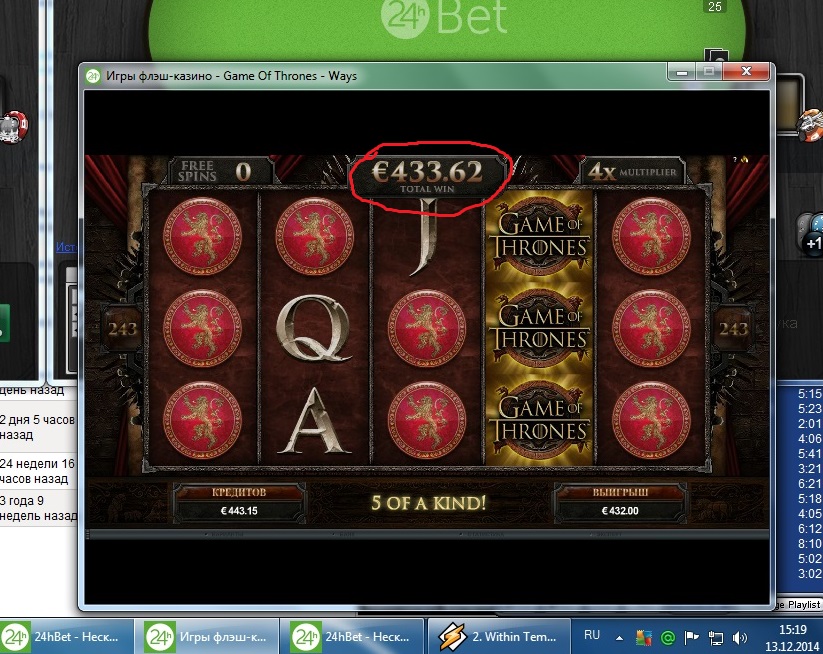Open the RU language selector
This screenshot has height=654, width=823.
(592, 635)
